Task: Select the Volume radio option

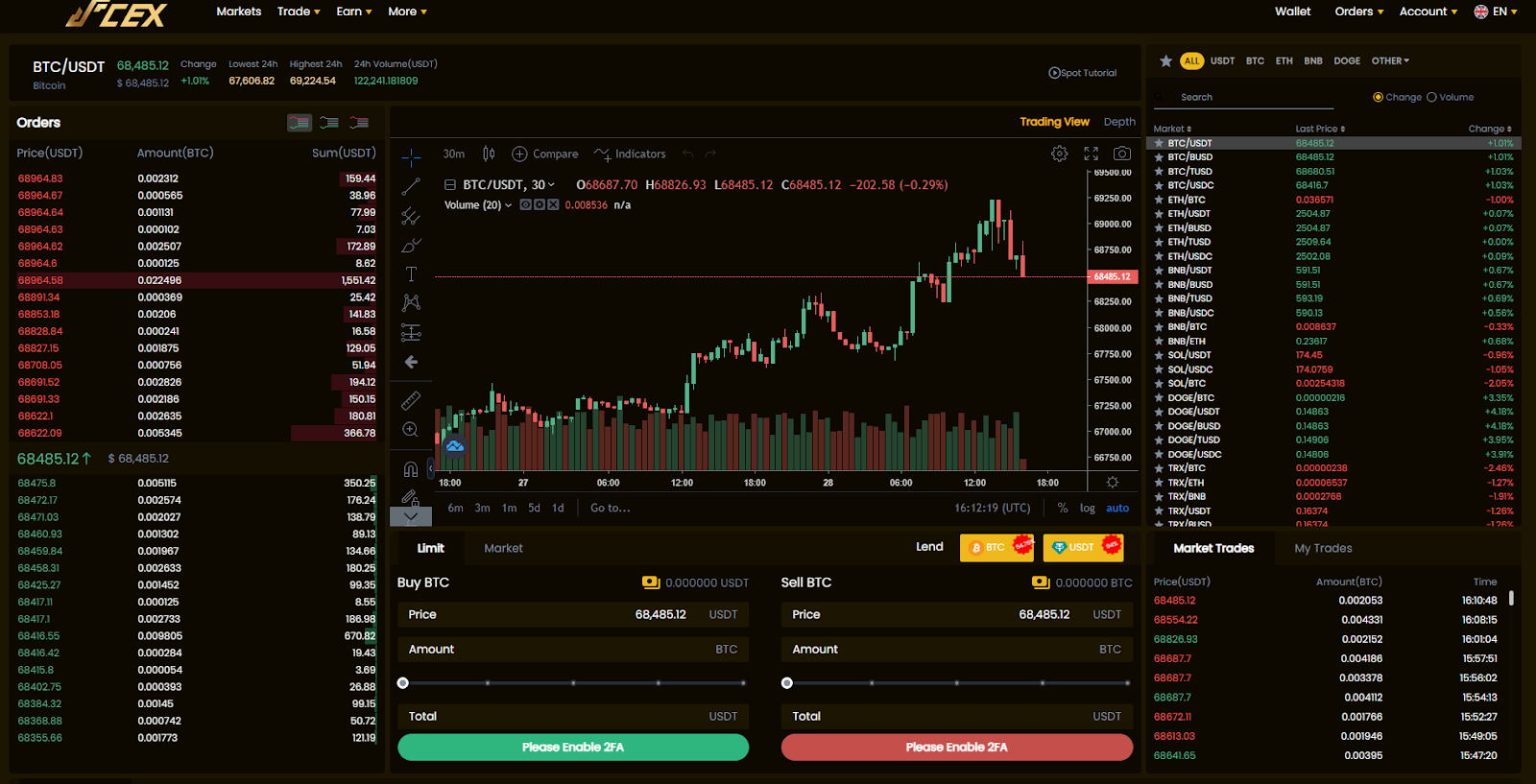Action: pyautogui.click(x=1431, y=97)
